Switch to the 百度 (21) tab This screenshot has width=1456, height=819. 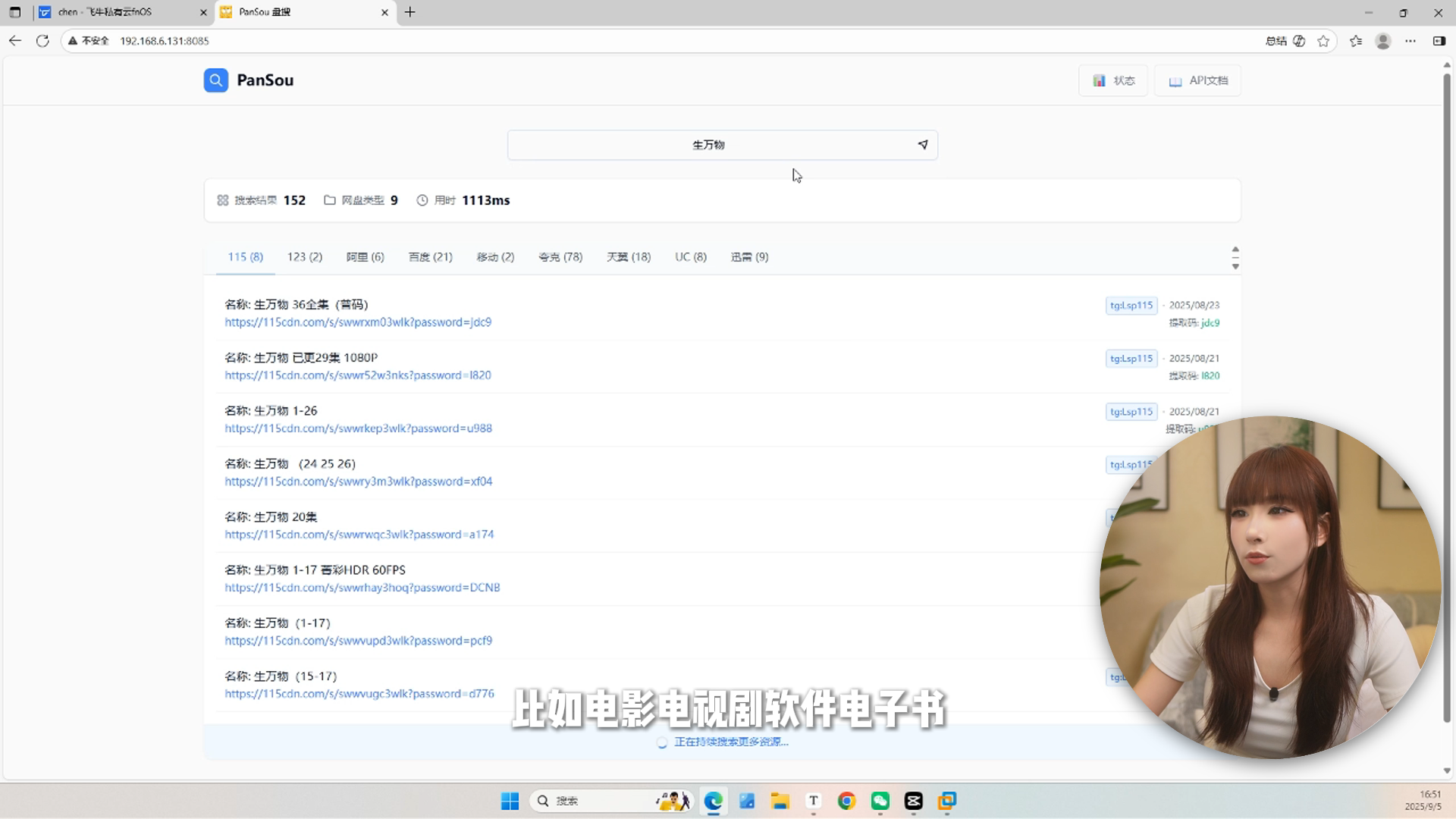coord(430,257)
